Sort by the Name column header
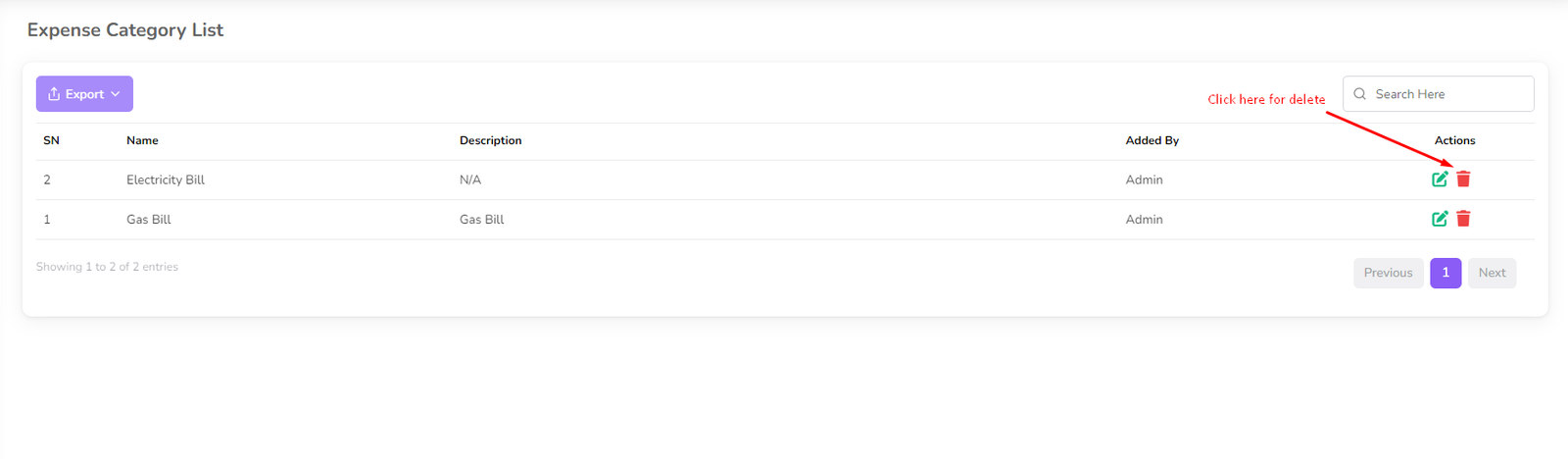 tap(142, 141)
